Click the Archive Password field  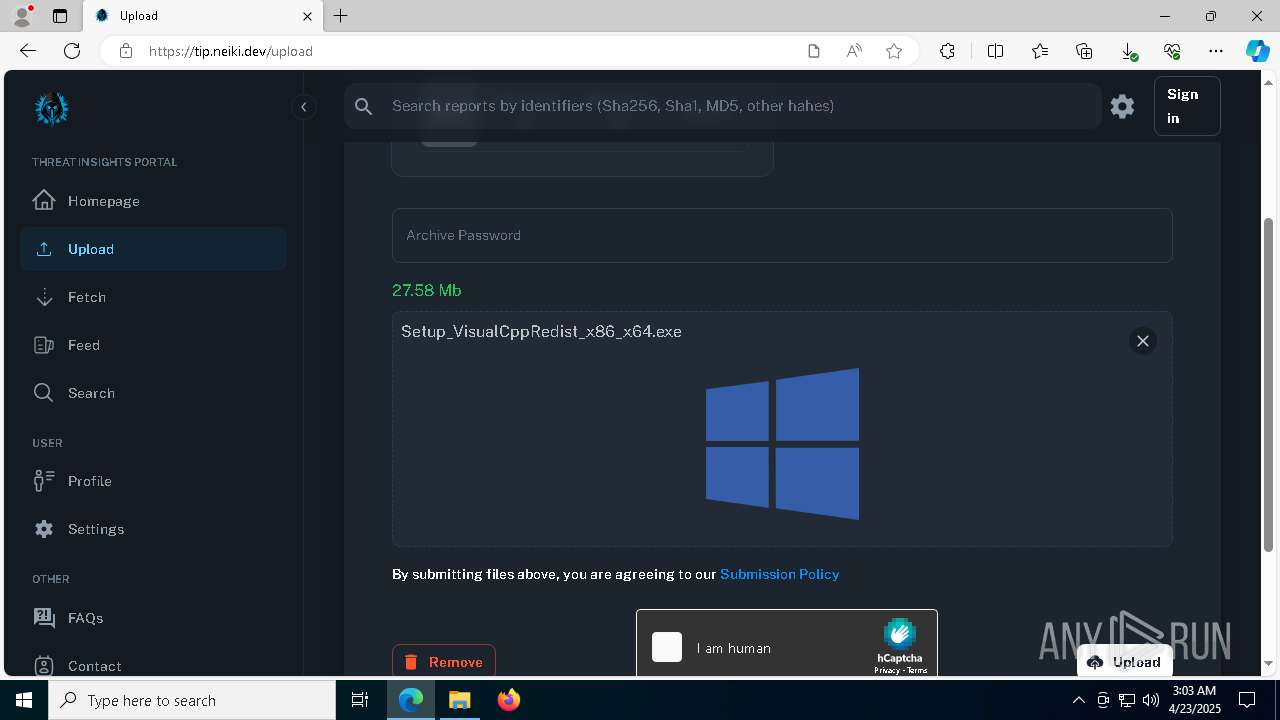coord(782,235)
